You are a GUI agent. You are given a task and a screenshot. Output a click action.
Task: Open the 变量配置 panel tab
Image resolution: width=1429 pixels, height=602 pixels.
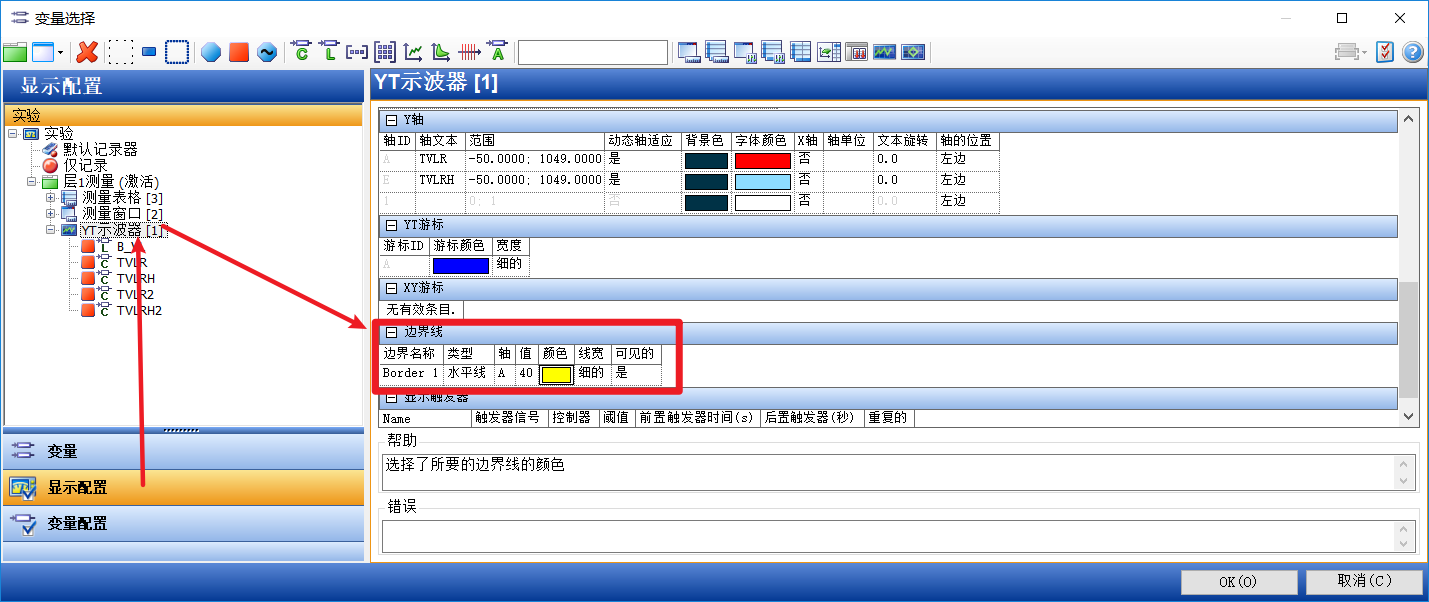(x=183, y=524)
